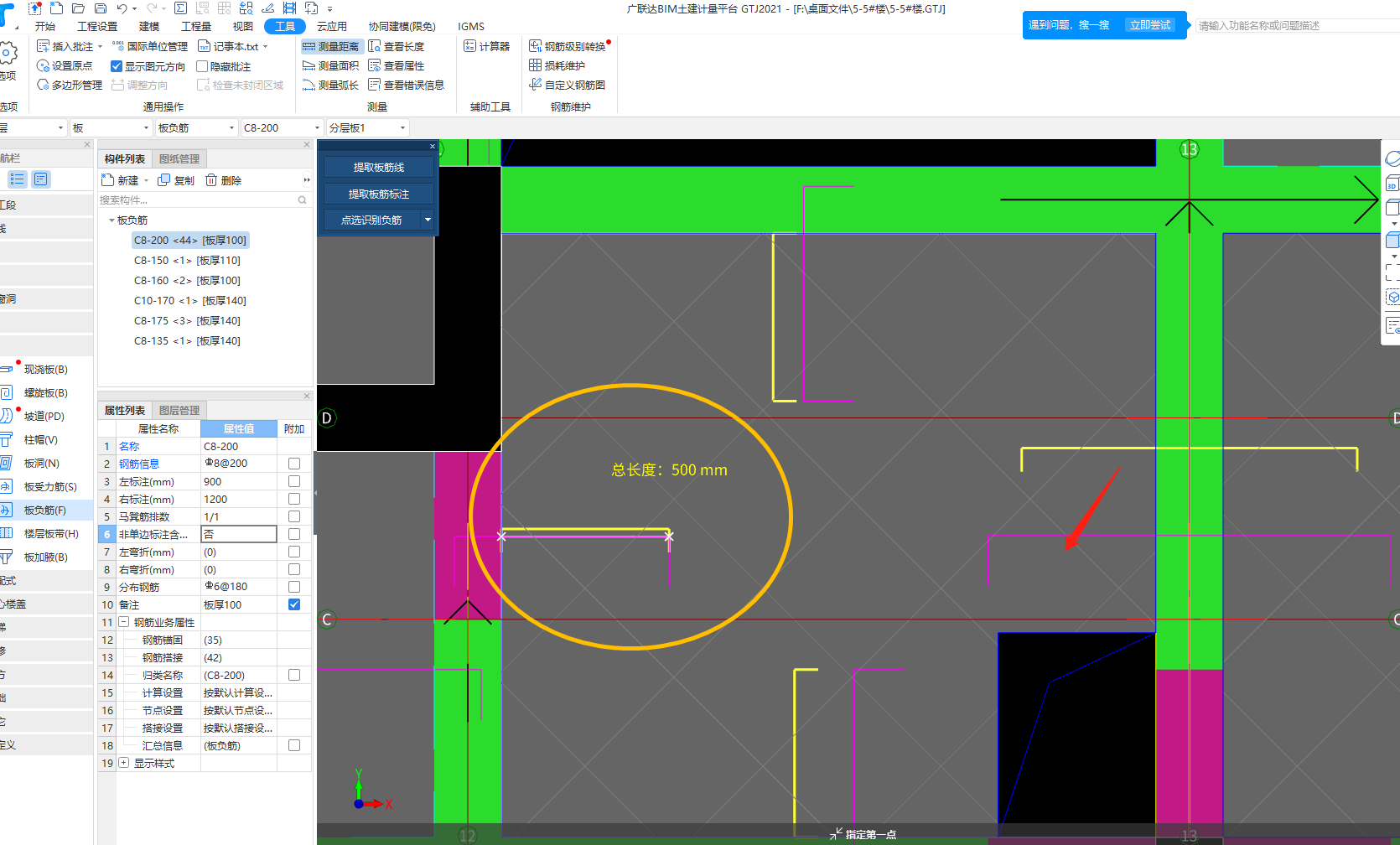Tick 附加 checkbox for 分布钢筋 row
Image resolution: width=1400 pixels, height=845 pixels.
[294, 587]
